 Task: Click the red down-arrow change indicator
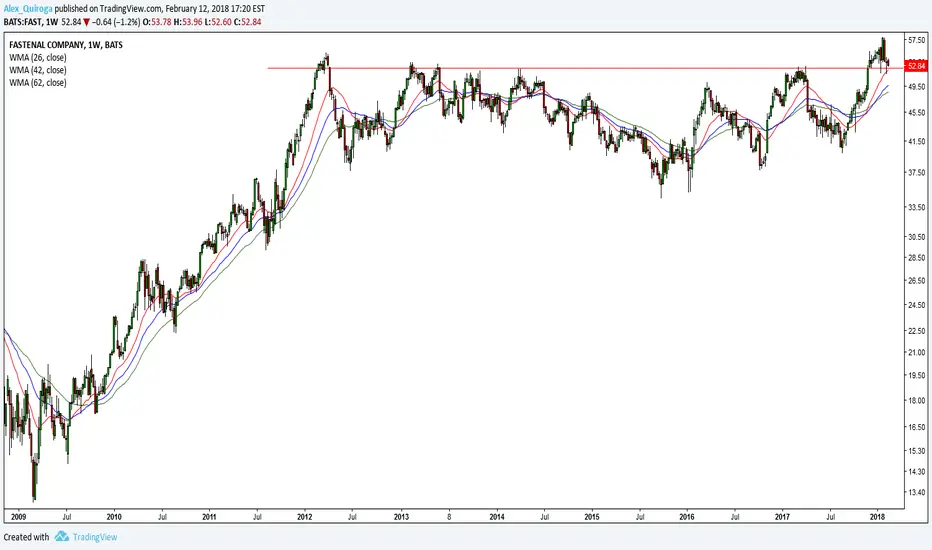87,22
